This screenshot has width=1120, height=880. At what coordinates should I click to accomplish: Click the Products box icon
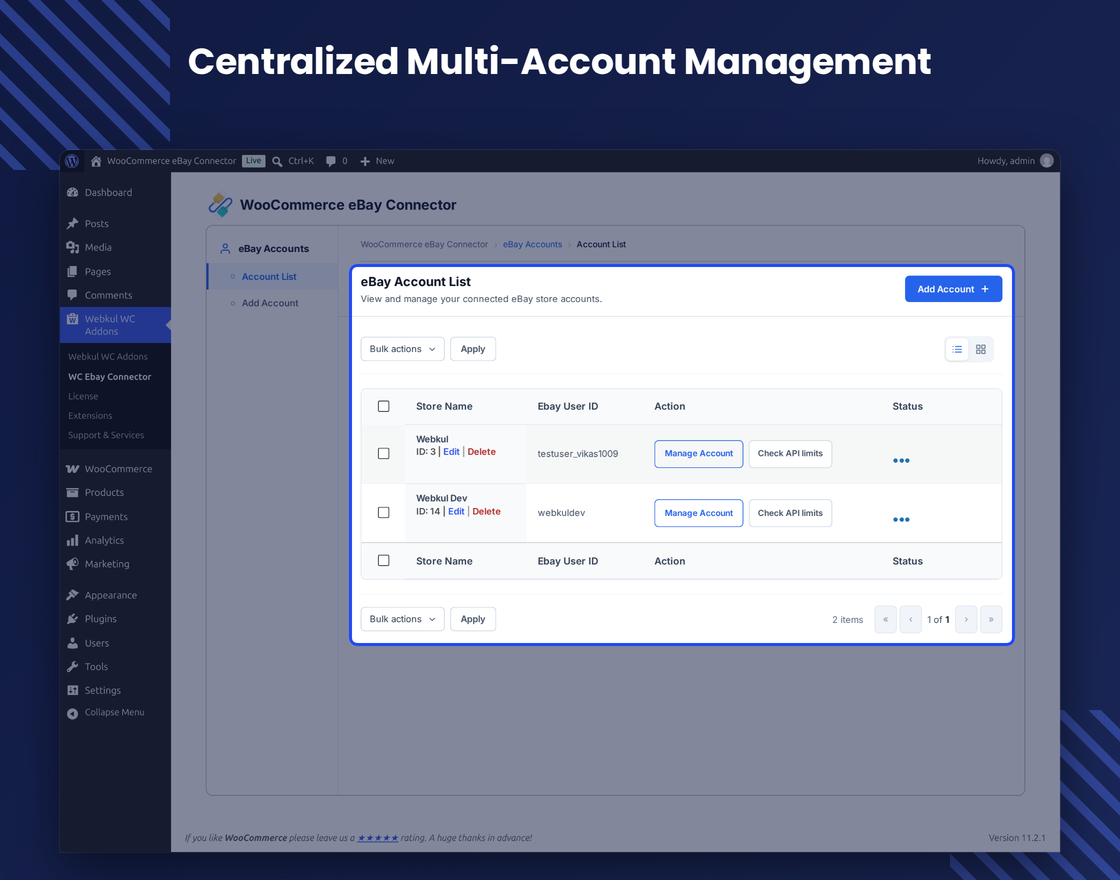(72, 492)
